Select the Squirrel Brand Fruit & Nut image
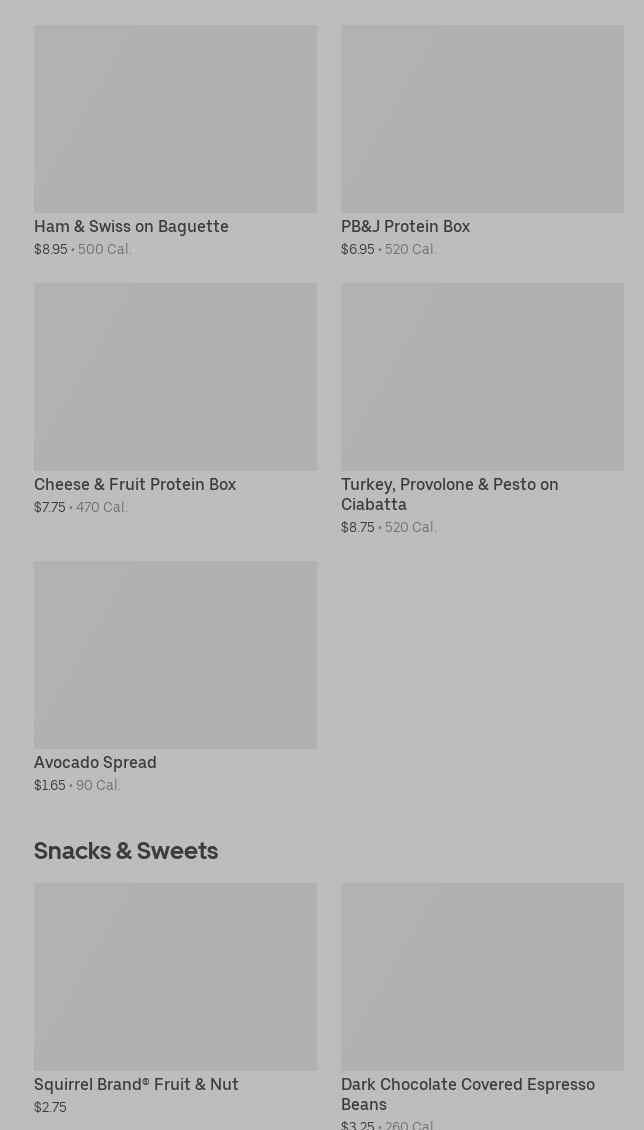 coord(175,977)
